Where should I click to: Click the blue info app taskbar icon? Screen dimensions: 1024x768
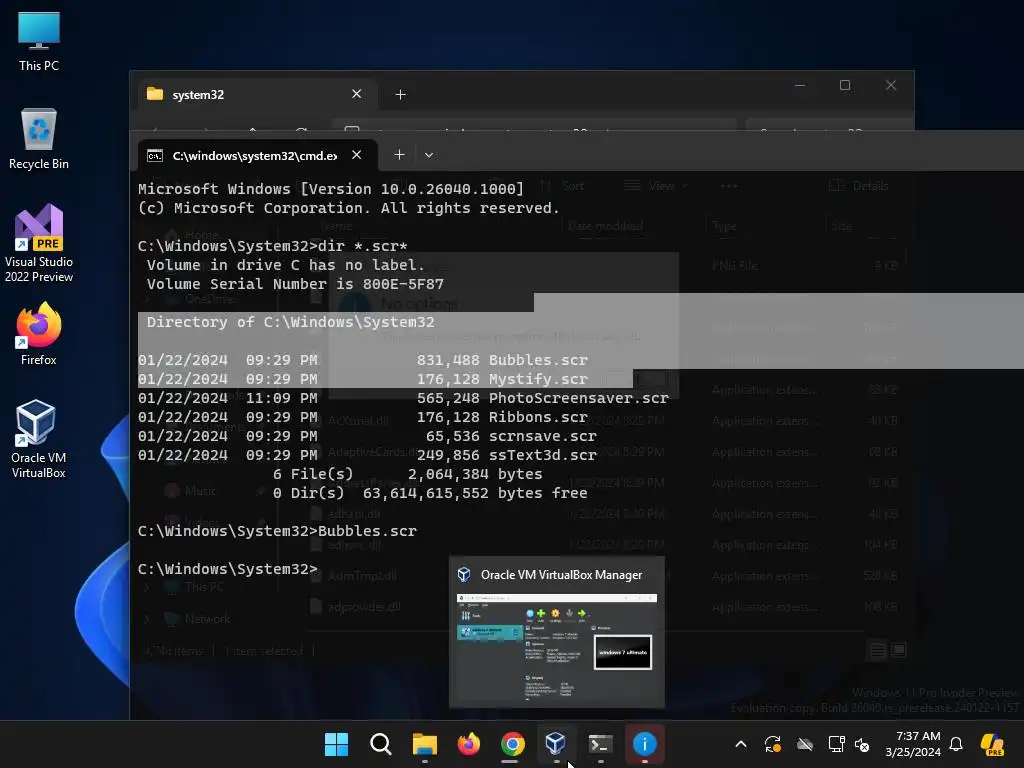point(645,744)
